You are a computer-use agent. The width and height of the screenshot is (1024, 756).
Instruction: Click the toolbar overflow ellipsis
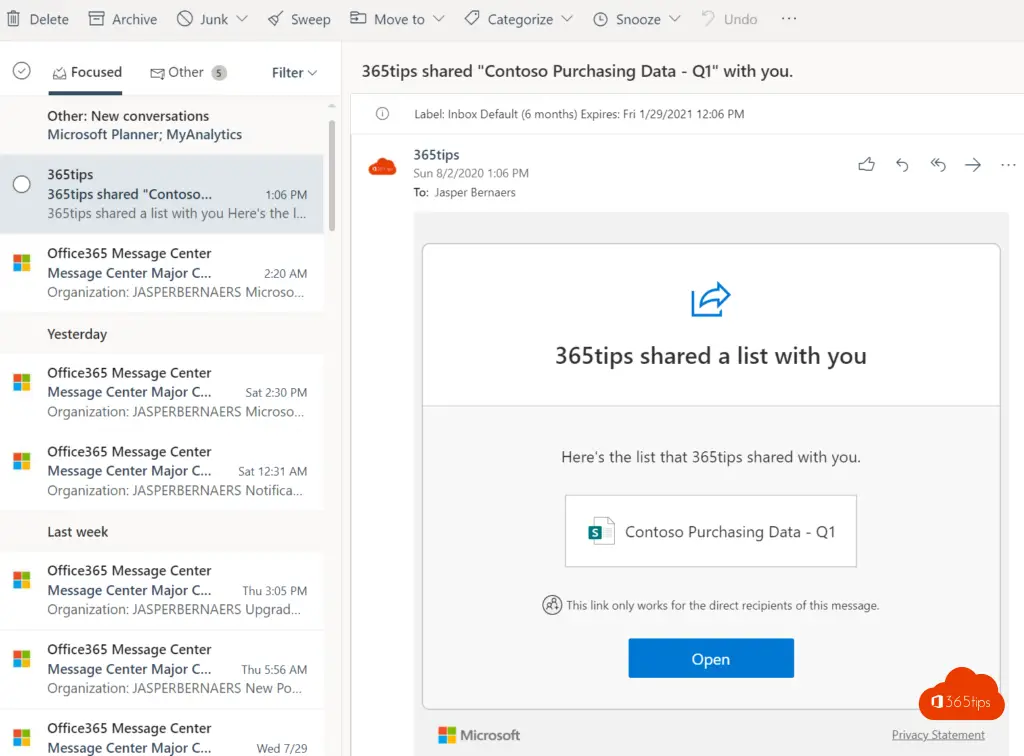pyautogui.click(x=789, y=19)
